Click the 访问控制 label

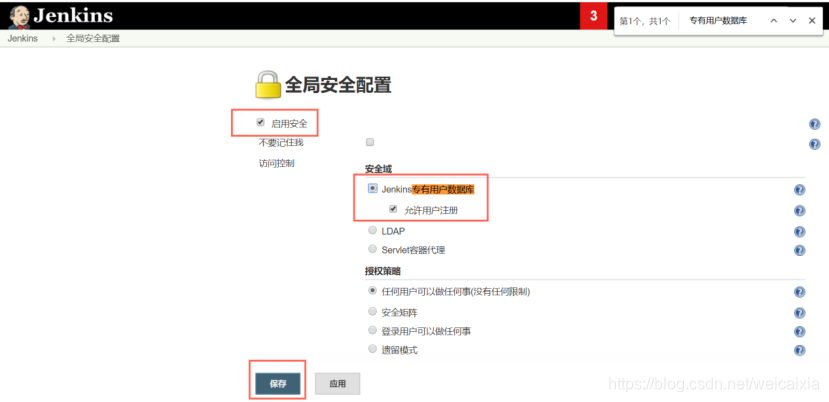coord(277,163)
